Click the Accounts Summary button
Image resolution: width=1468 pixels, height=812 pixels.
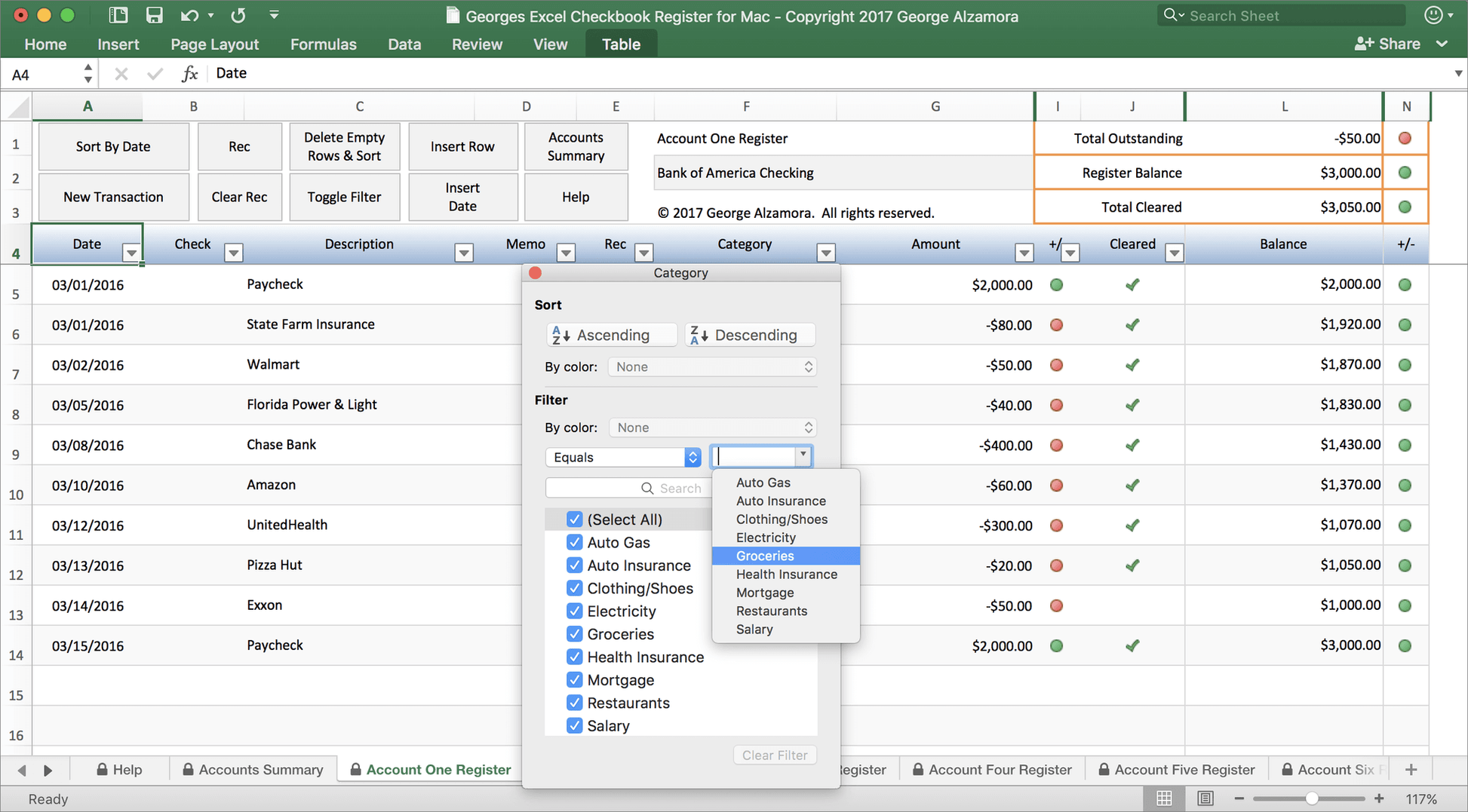[x=576, y=146]
